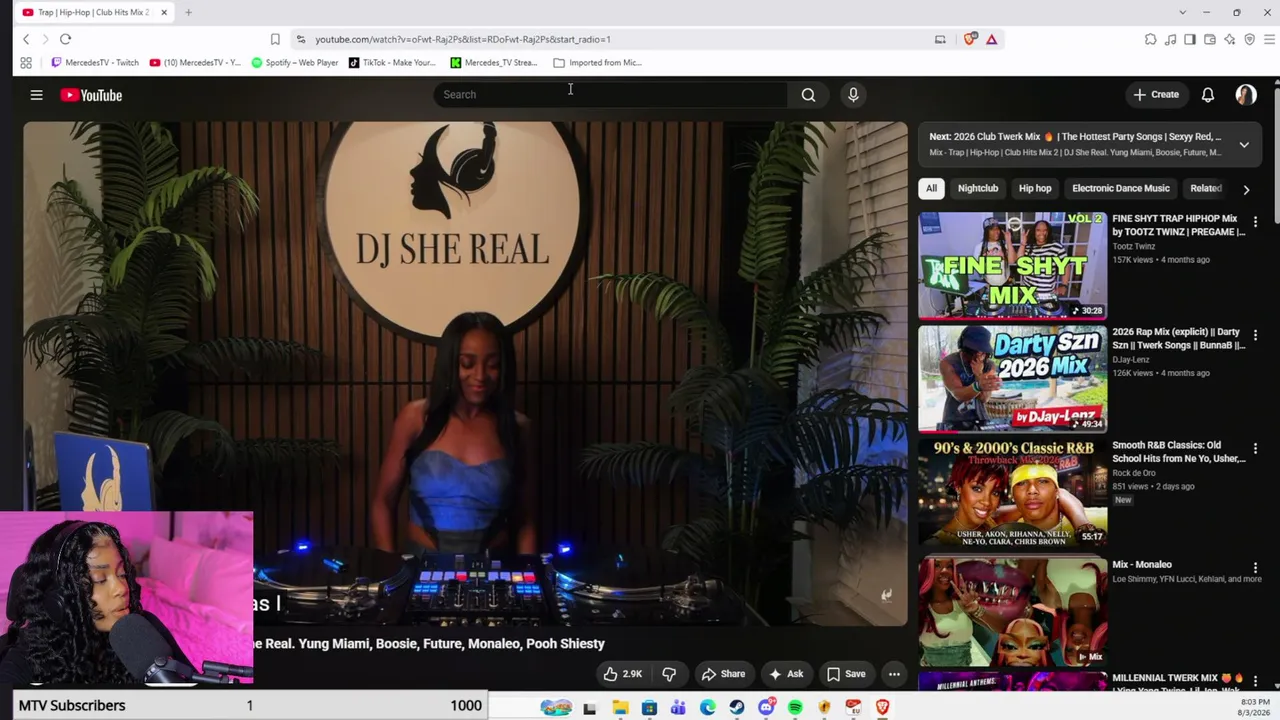Open more actions below the video
The image size is (1280, 720).
[894, 674]
